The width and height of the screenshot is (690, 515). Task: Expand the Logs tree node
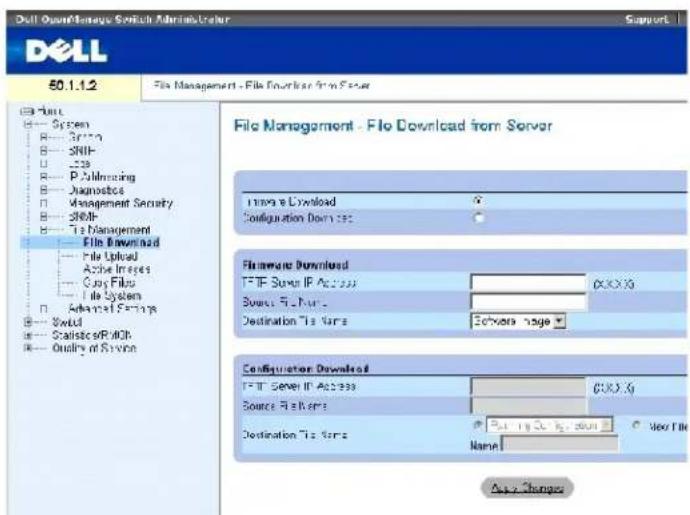(x=44, y=164)
